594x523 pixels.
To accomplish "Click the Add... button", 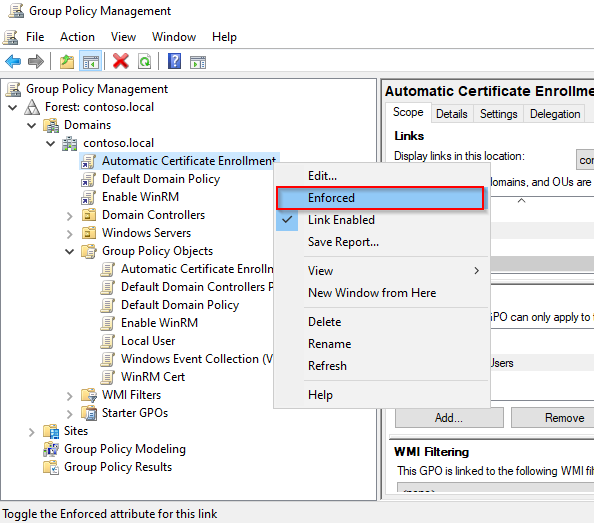I will 449,418.
